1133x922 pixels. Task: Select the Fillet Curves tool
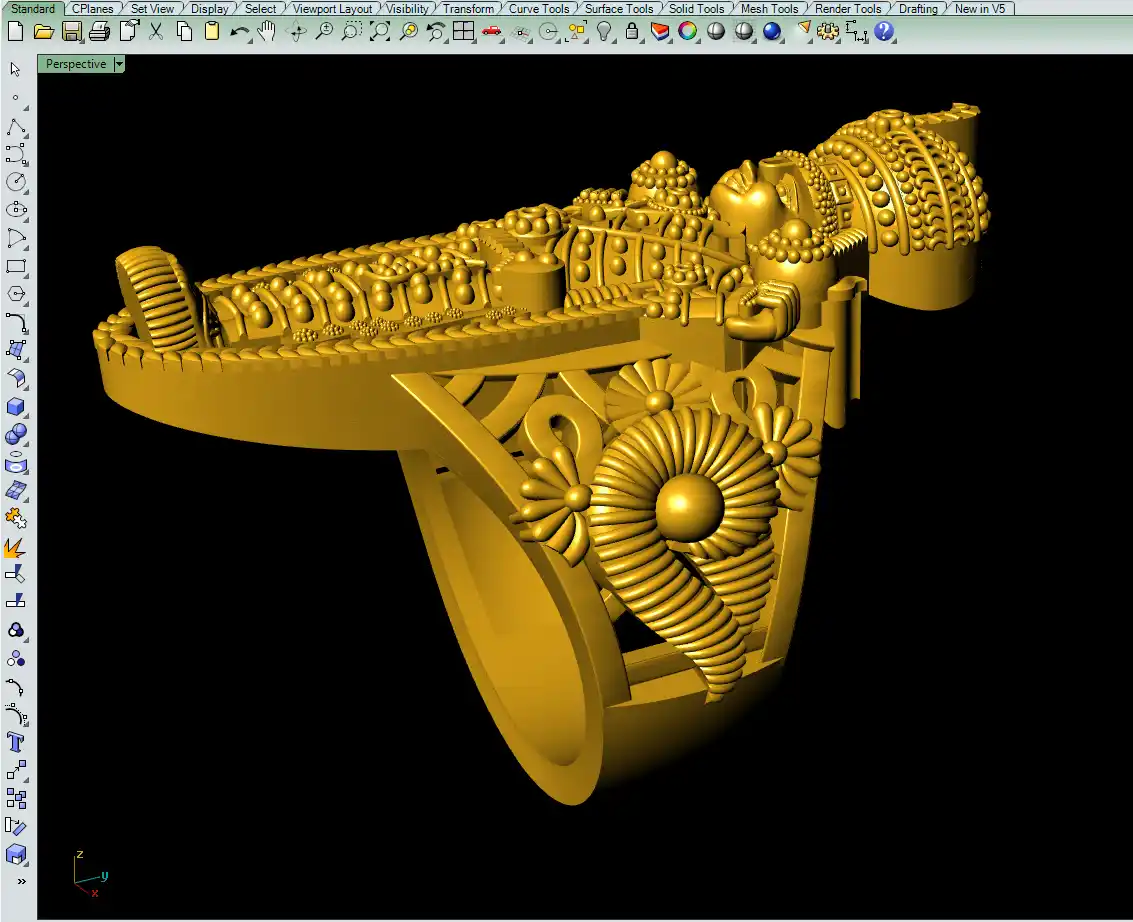click(x=16, y=323)
